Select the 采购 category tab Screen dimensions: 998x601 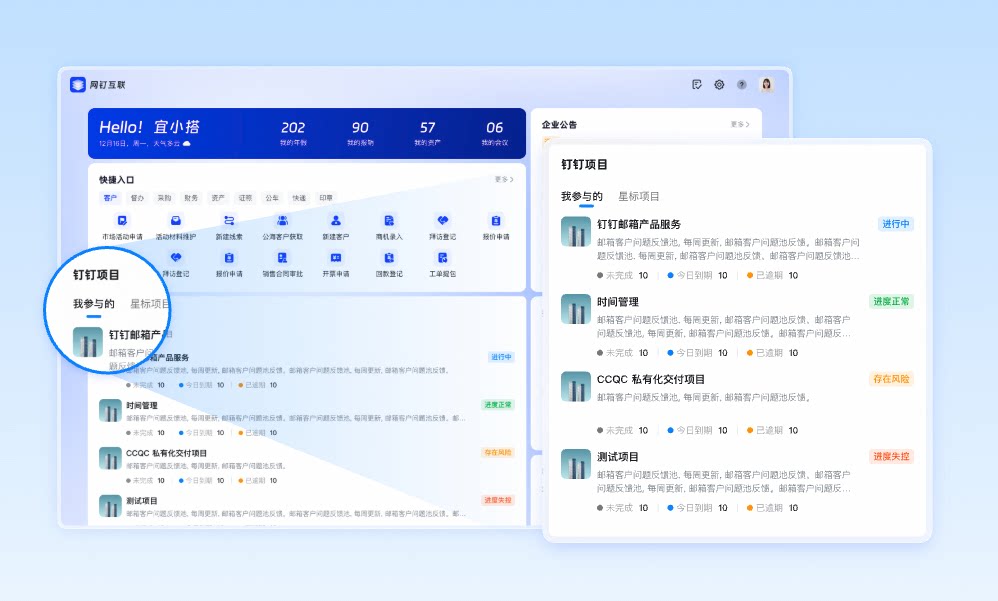(x=164, y=198)
